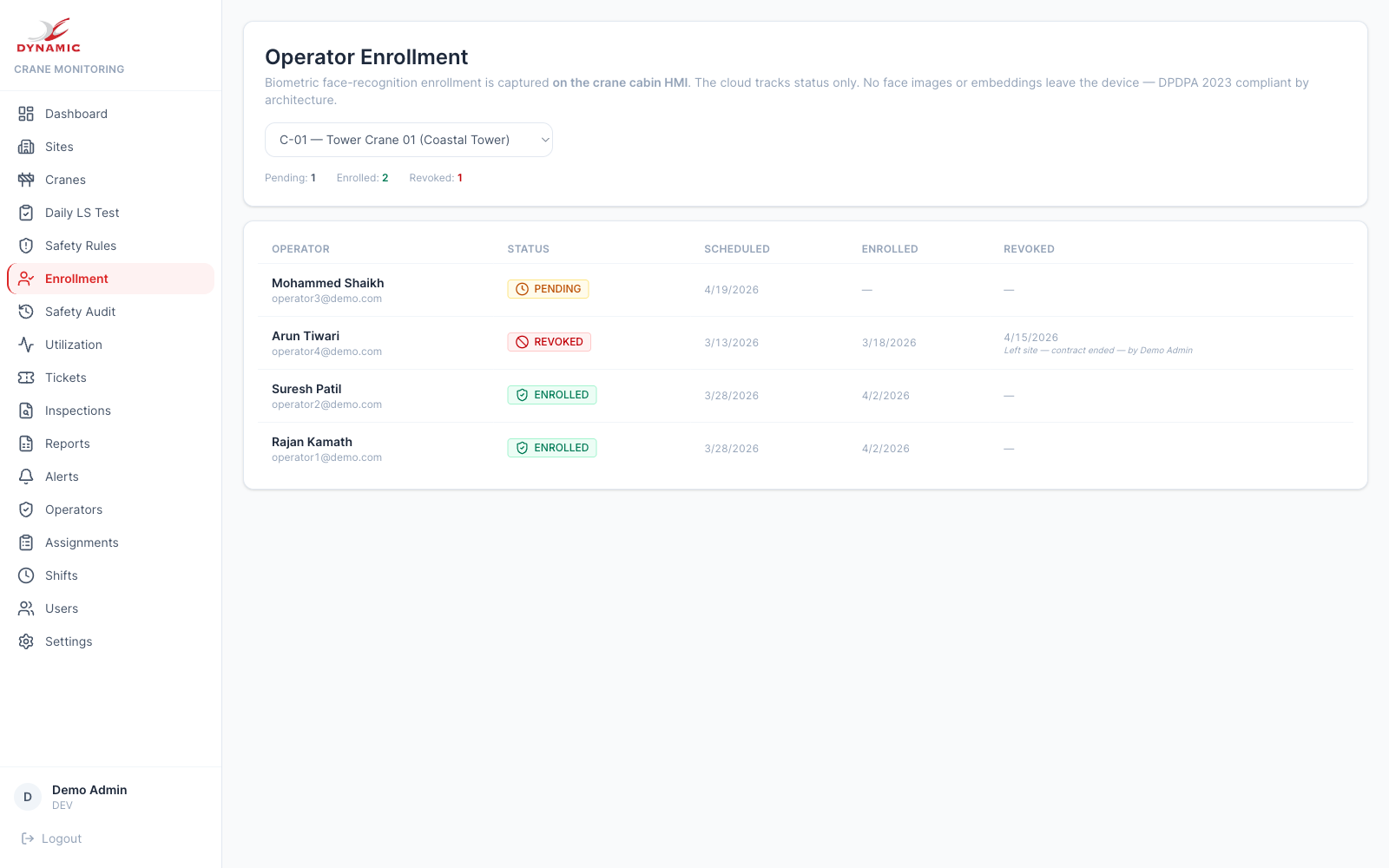Click the Safety Rules shield icon

[26, 246]
